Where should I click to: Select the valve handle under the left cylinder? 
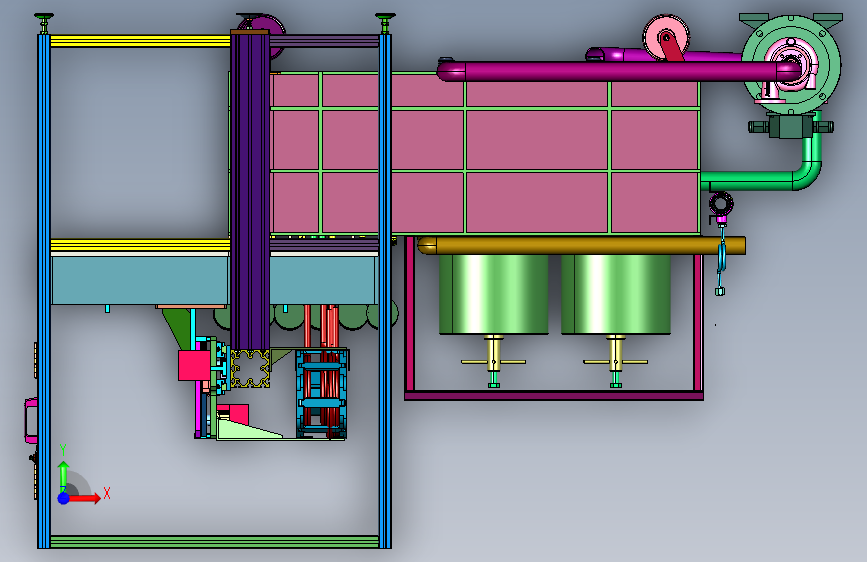[x=494, y=362]
